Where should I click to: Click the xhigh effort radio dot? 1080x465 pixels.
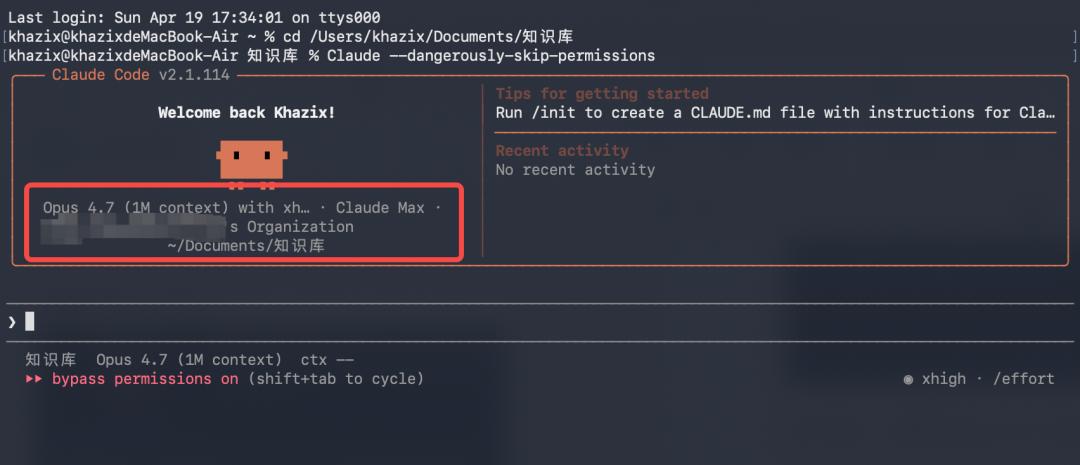coord(908,379)
